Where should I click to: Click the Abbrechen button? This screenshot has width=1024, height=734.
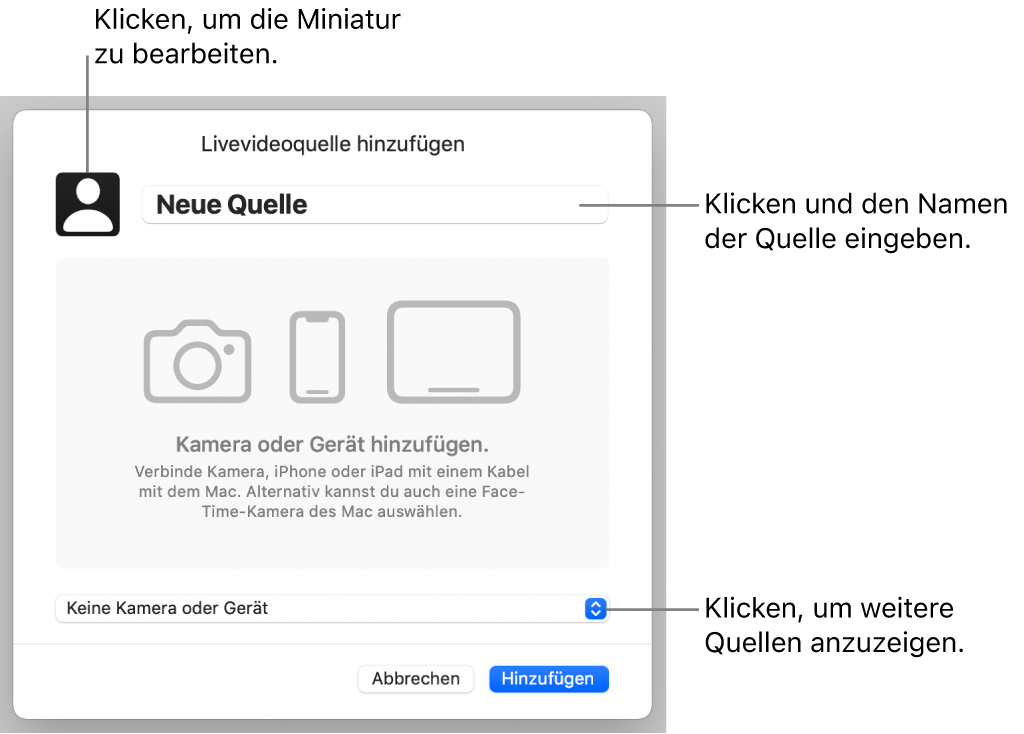pos(415,678)
